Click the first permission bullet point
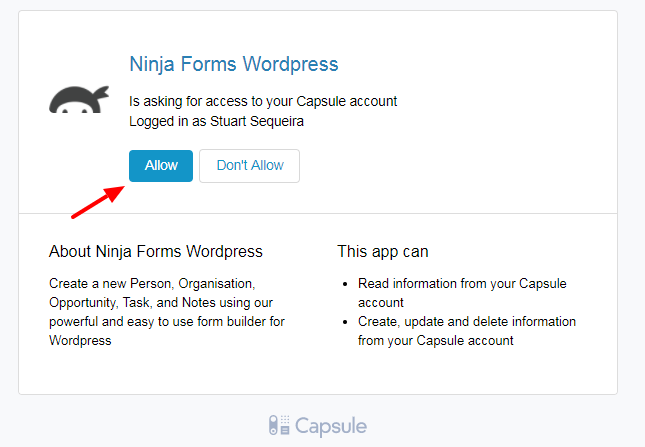 tap(345, 284)
